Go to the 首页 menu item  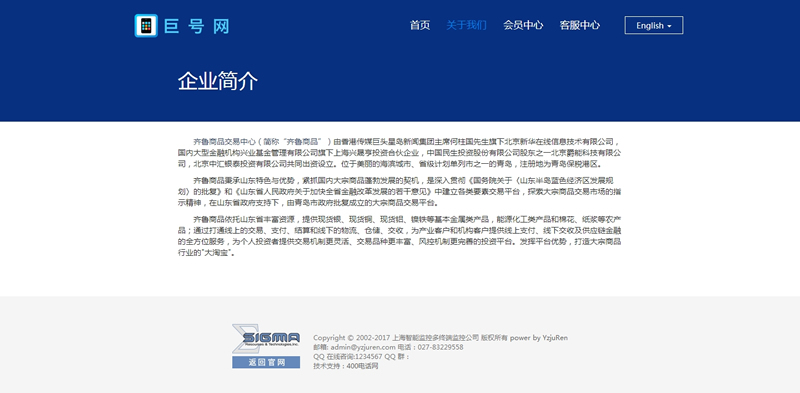pyautogui.click(x=420, y=25)
